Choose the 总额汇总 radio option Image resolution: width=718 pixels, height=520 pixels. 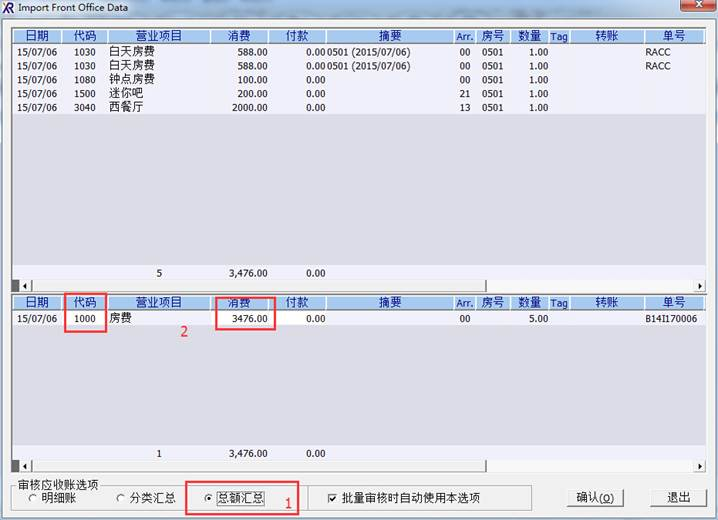[x=209, y=498]
